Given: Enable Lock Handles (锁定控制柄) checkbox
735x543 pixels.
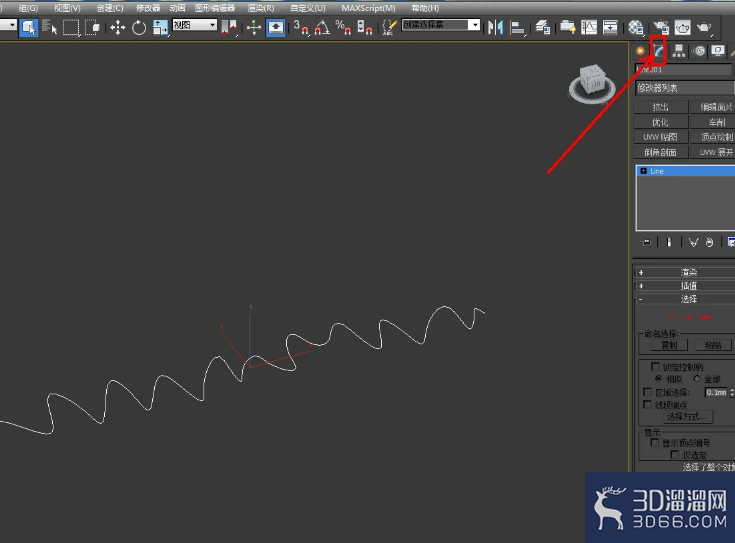Looking at the screenshot, I should click(655, 366).
